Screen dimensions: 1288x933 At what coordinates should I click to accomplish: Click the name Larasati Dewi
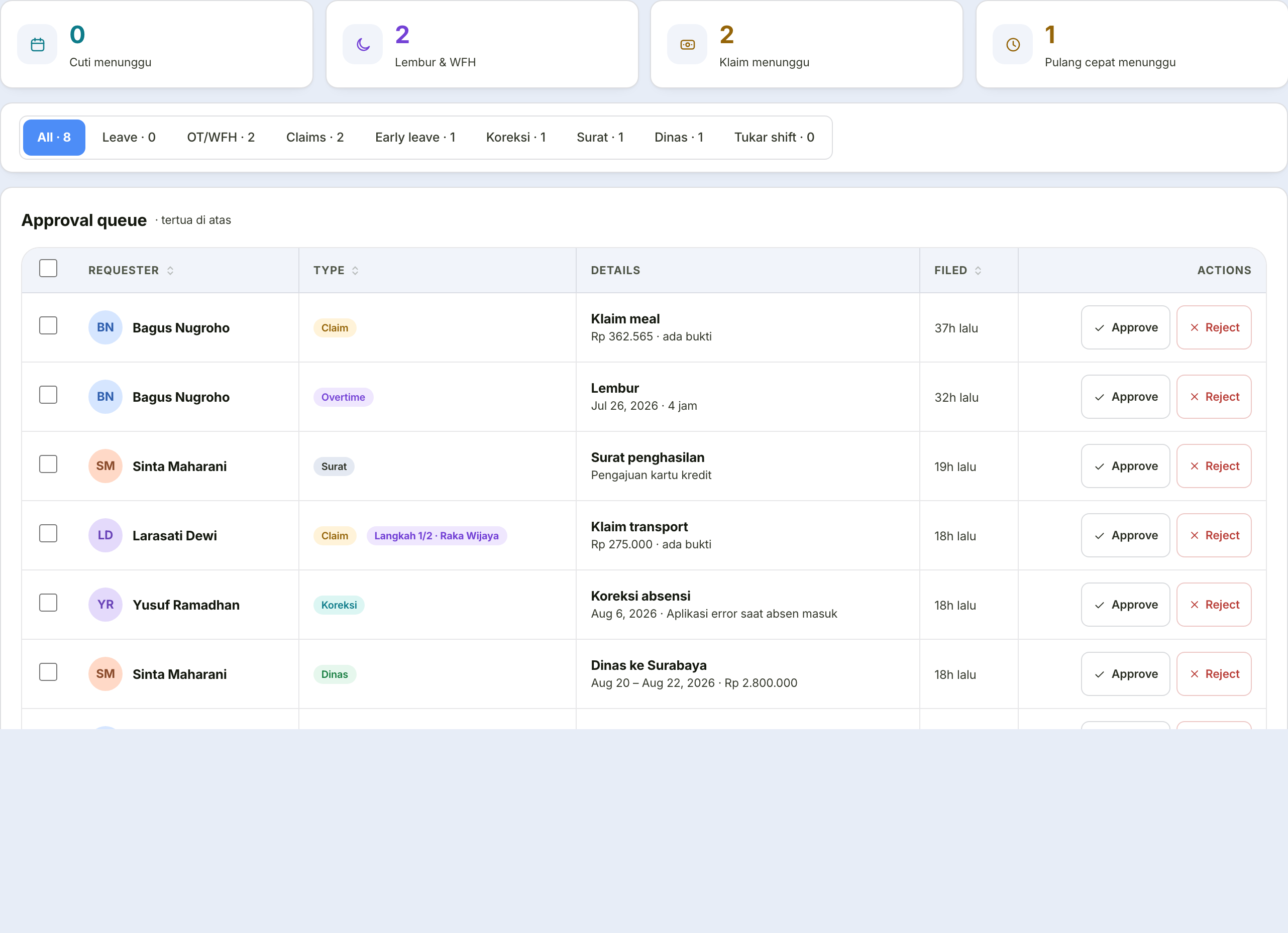point(174,536)
